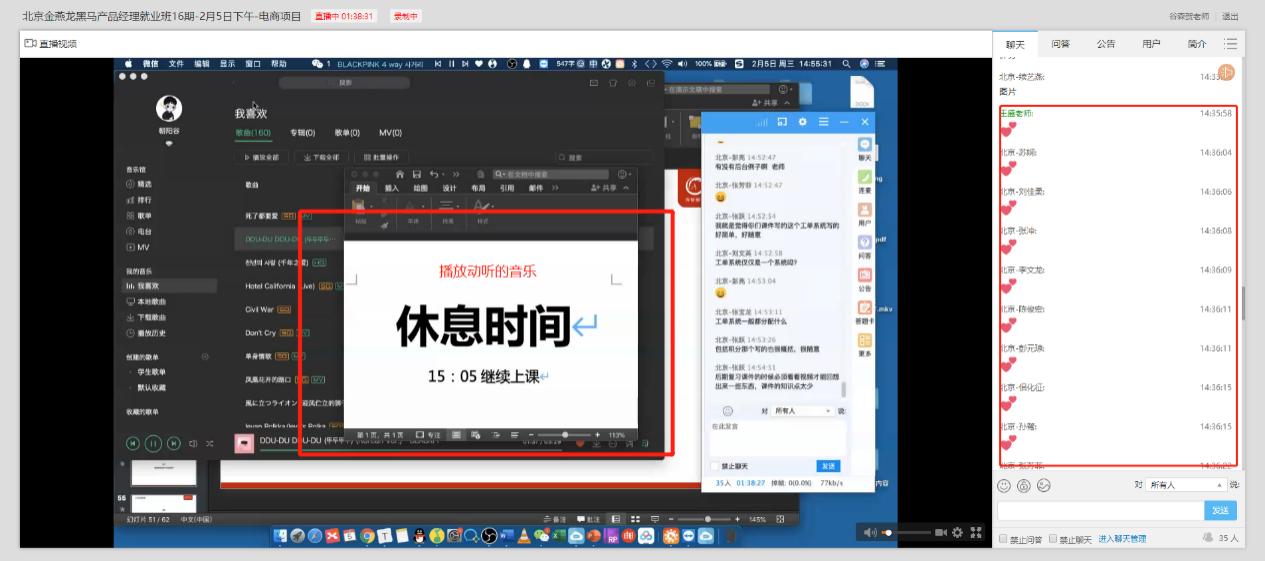This screenshot has width=1265, height=561.
Task: Select the 用户 tab in right panel
Action: [x=1151, y=44]
